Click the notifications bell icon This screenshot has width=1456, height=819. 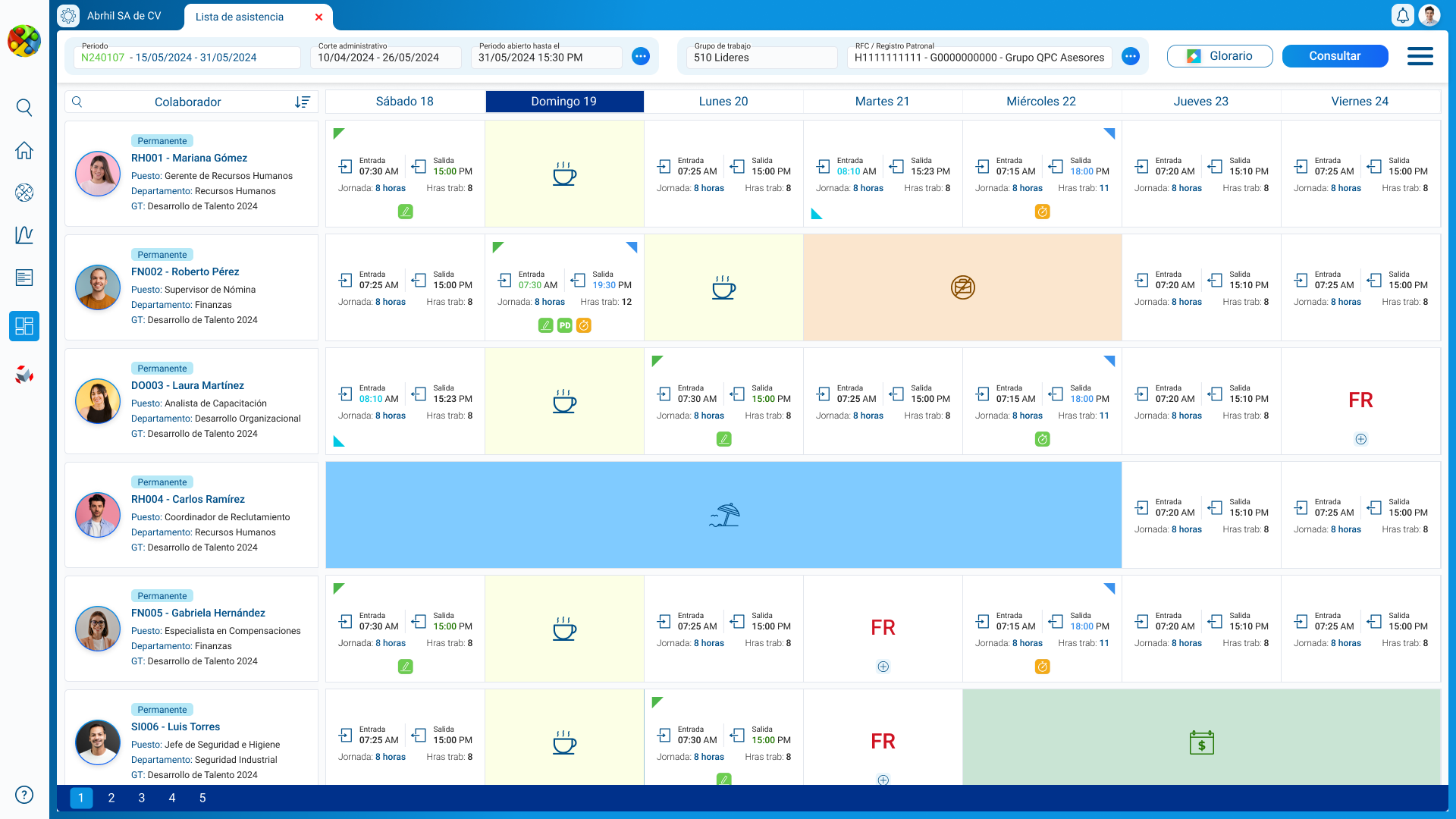click(x=1402, y=16)
